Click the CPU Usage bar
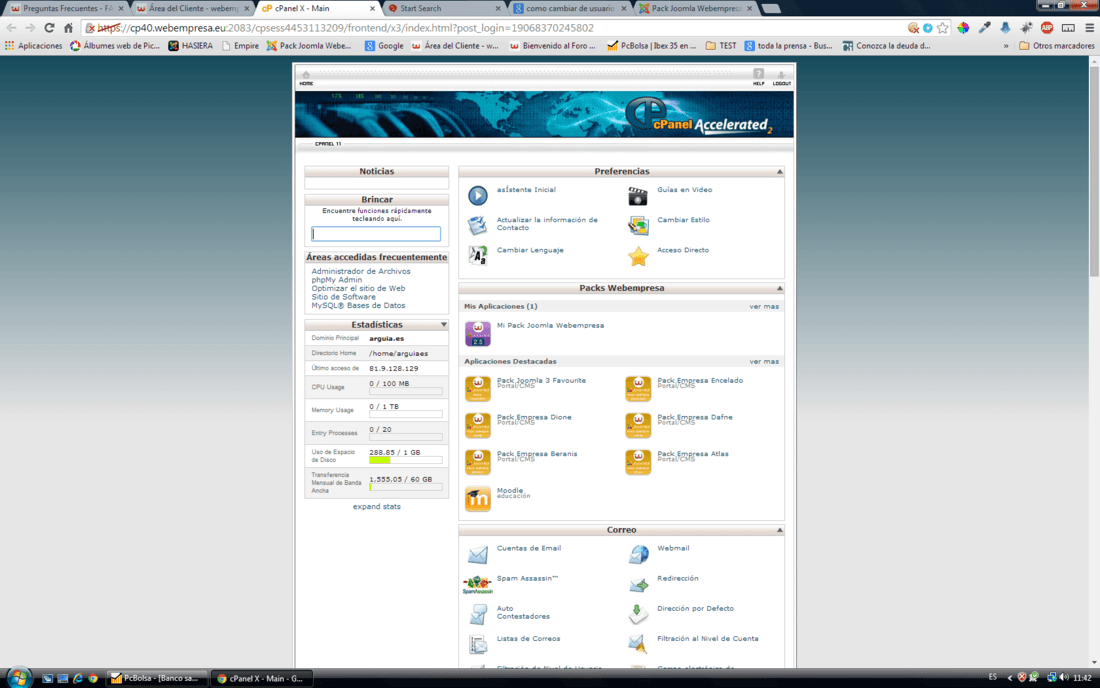Screen dimensions: 1100x688 405,391
